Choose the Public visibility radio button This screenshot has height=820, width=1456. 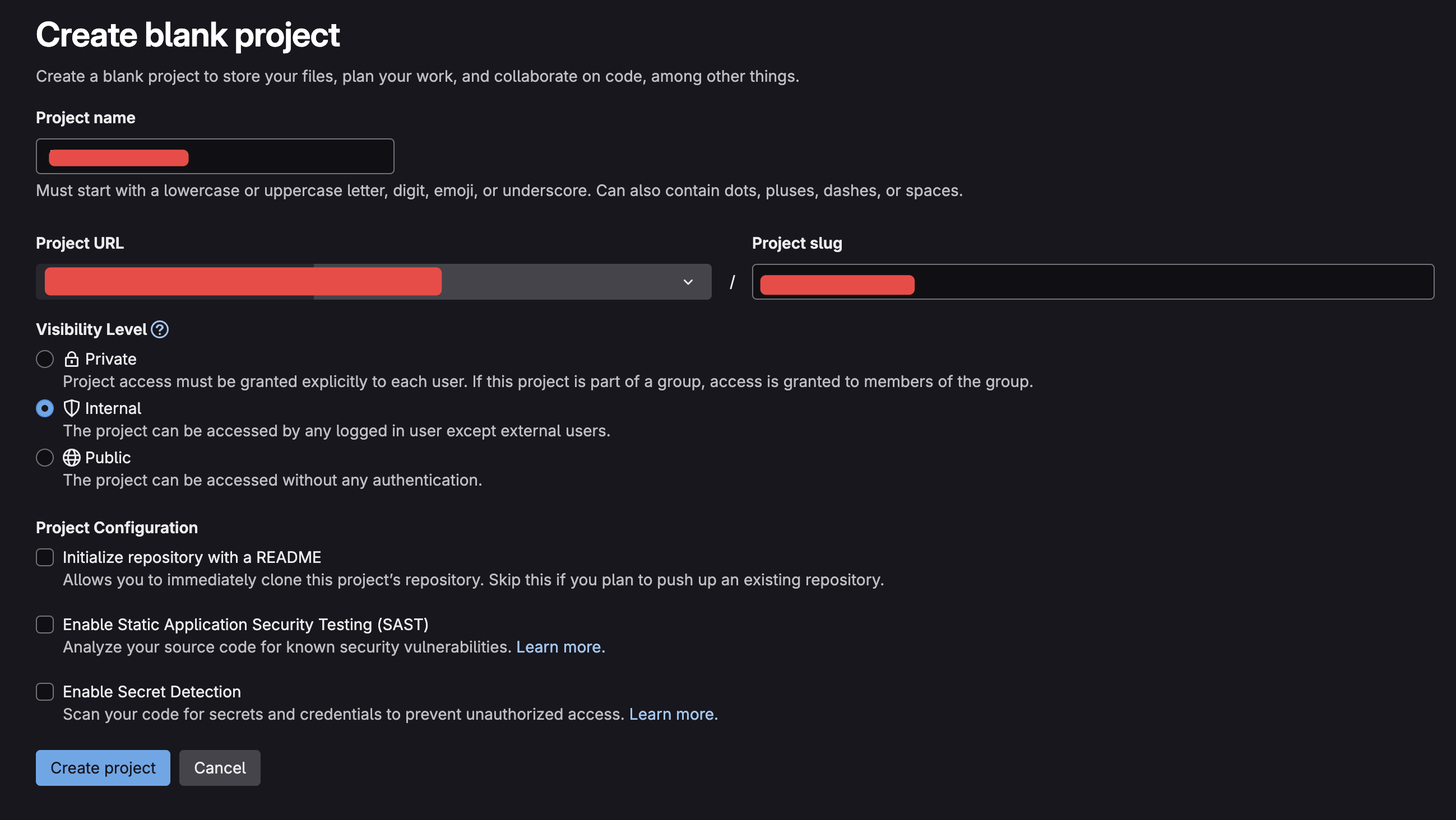pos(45,458)
